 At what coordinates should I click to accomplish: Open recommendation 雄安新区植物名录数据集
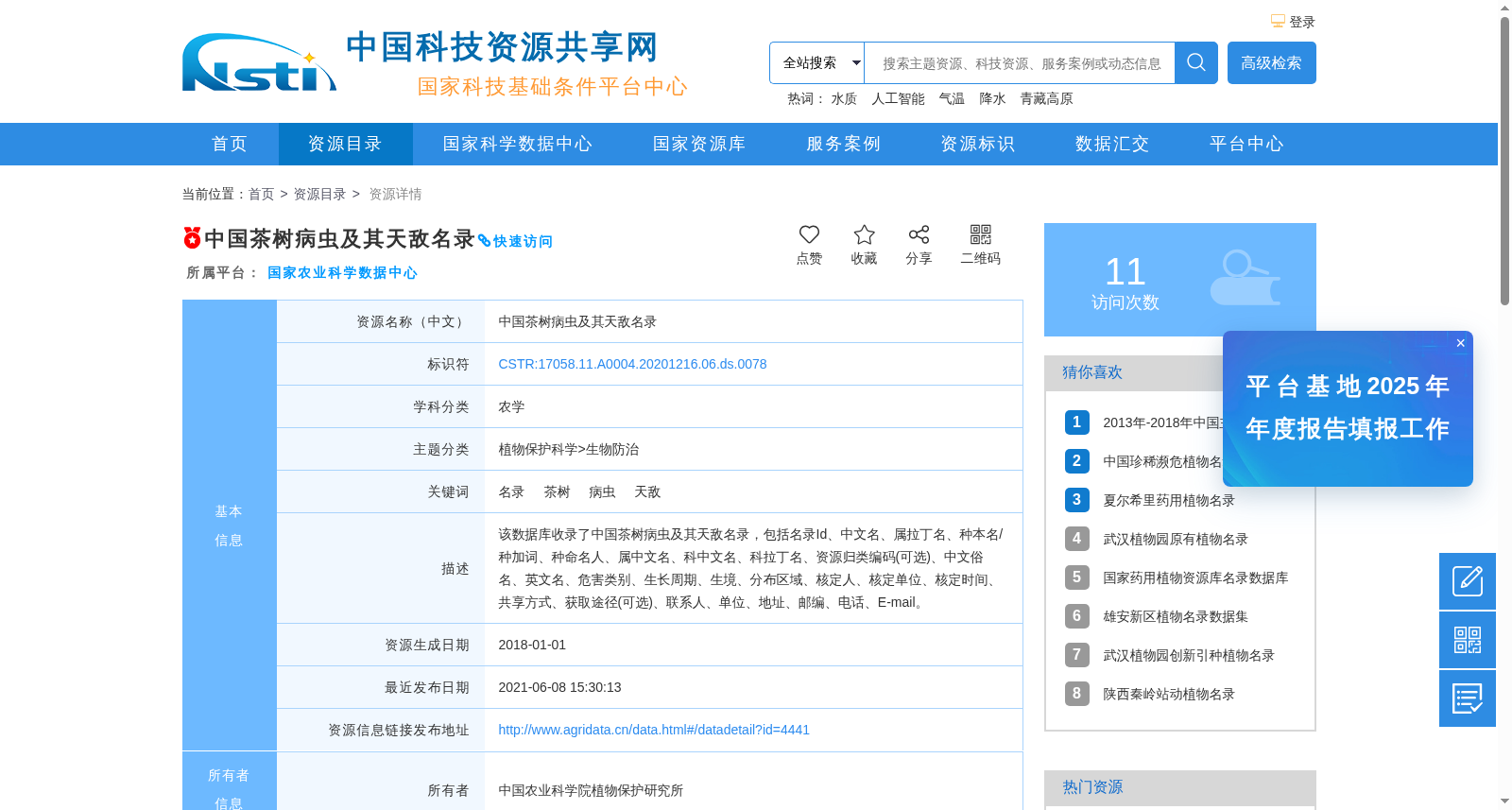[1176, 616]
